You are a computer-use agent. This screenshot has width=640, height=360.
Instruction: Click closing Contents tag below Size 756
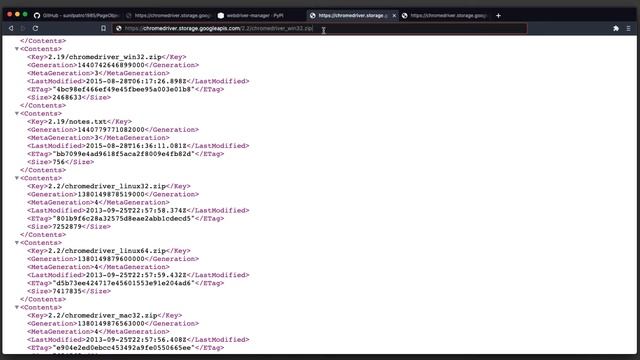click(43, 170)
